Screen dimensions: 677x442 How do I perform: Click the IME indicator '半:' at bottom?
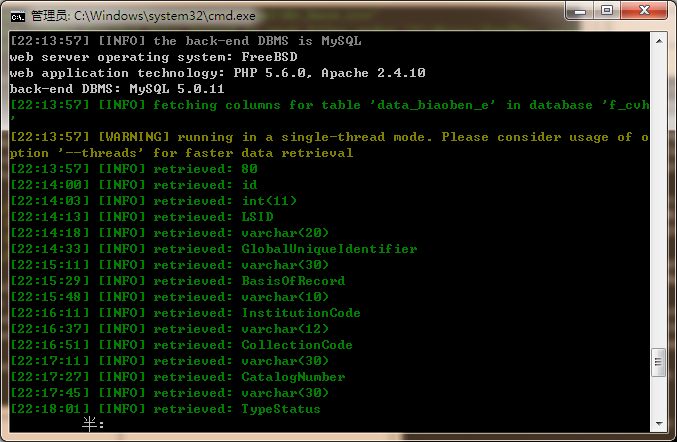[x=93, y=424]
